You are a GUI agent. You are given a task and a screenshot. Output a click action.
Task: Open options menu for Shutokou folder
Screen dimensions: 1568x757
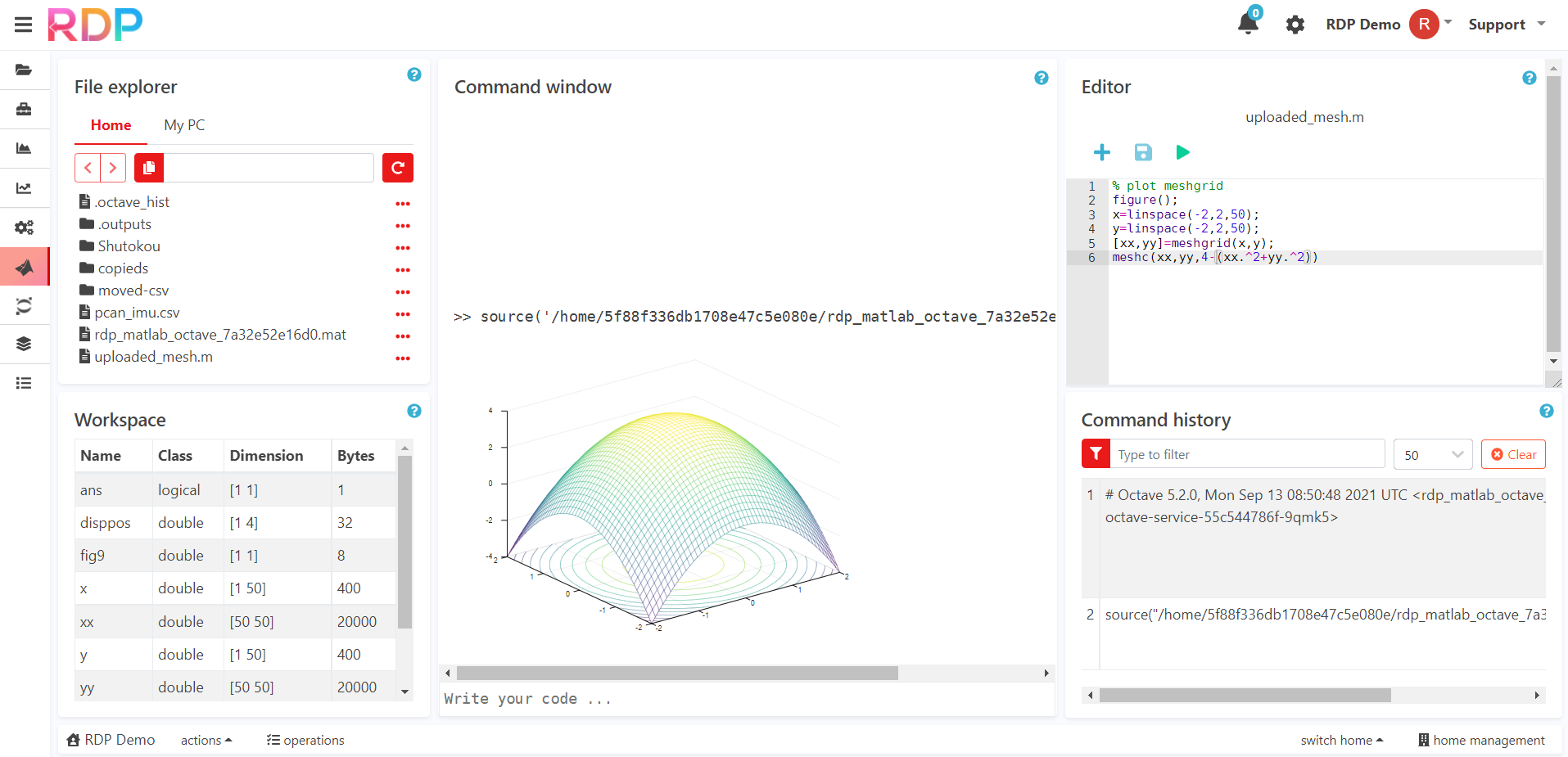403,248
